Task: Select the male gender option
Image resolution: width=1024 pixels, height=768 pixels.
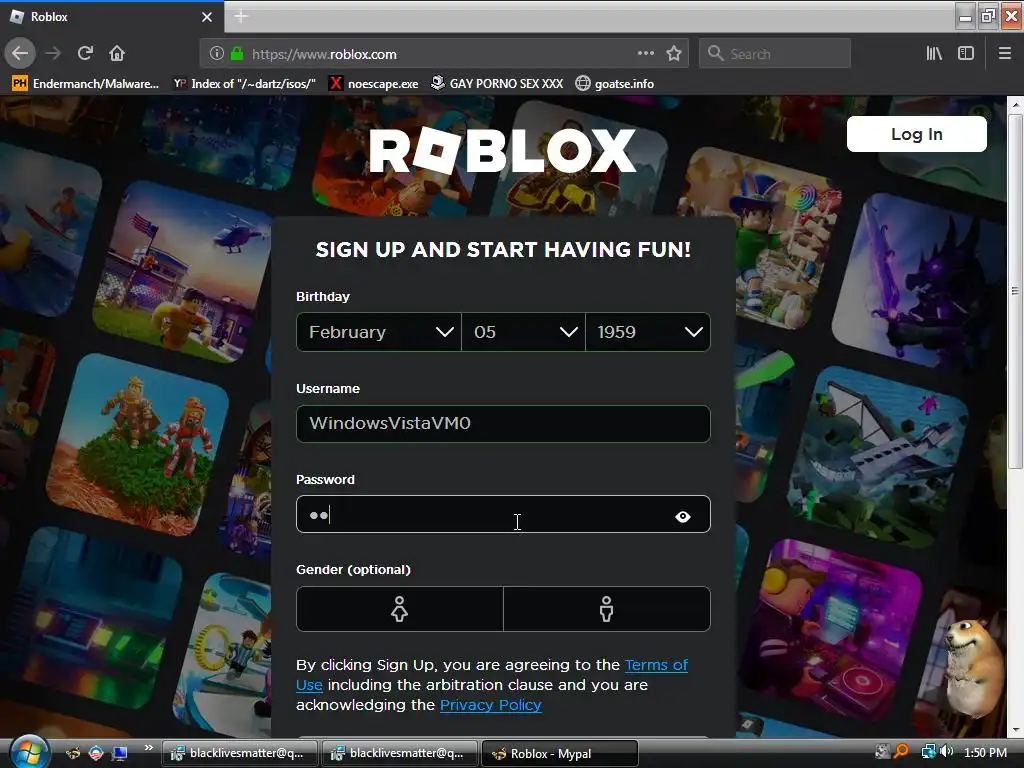Action: pos(607,609)
